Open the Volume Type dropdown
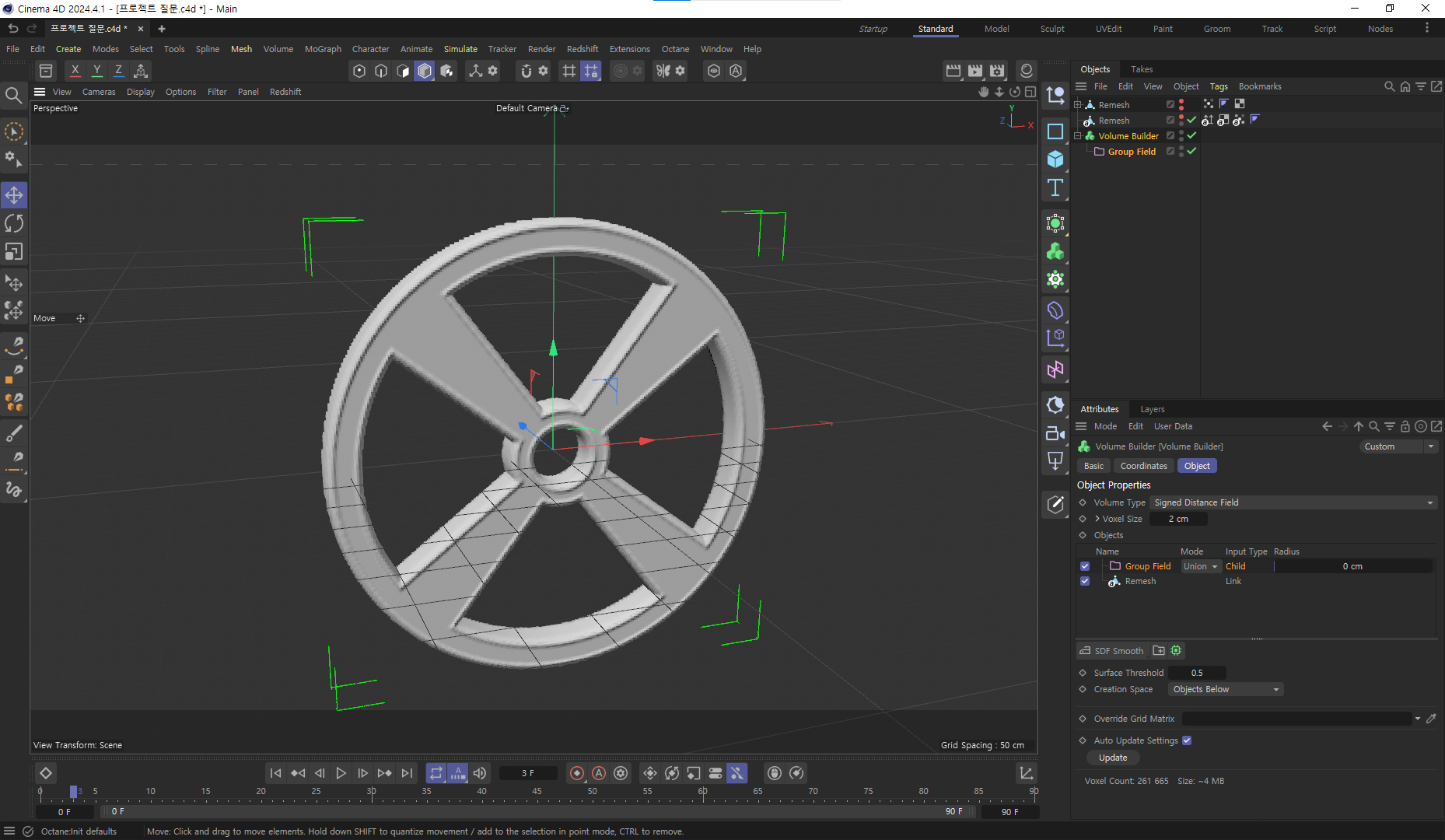The height and width of the screenshot is (840, 1445). click(x=1293, y=502)
